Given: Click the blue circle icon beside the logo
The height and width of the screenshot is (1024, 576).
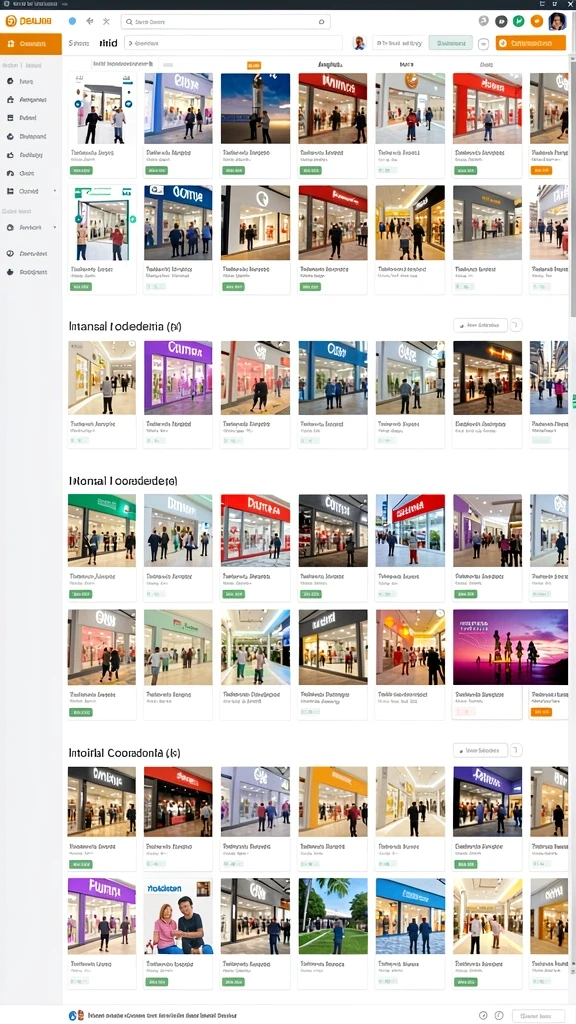Looking at the screenshot, I should tap(72, 22).
